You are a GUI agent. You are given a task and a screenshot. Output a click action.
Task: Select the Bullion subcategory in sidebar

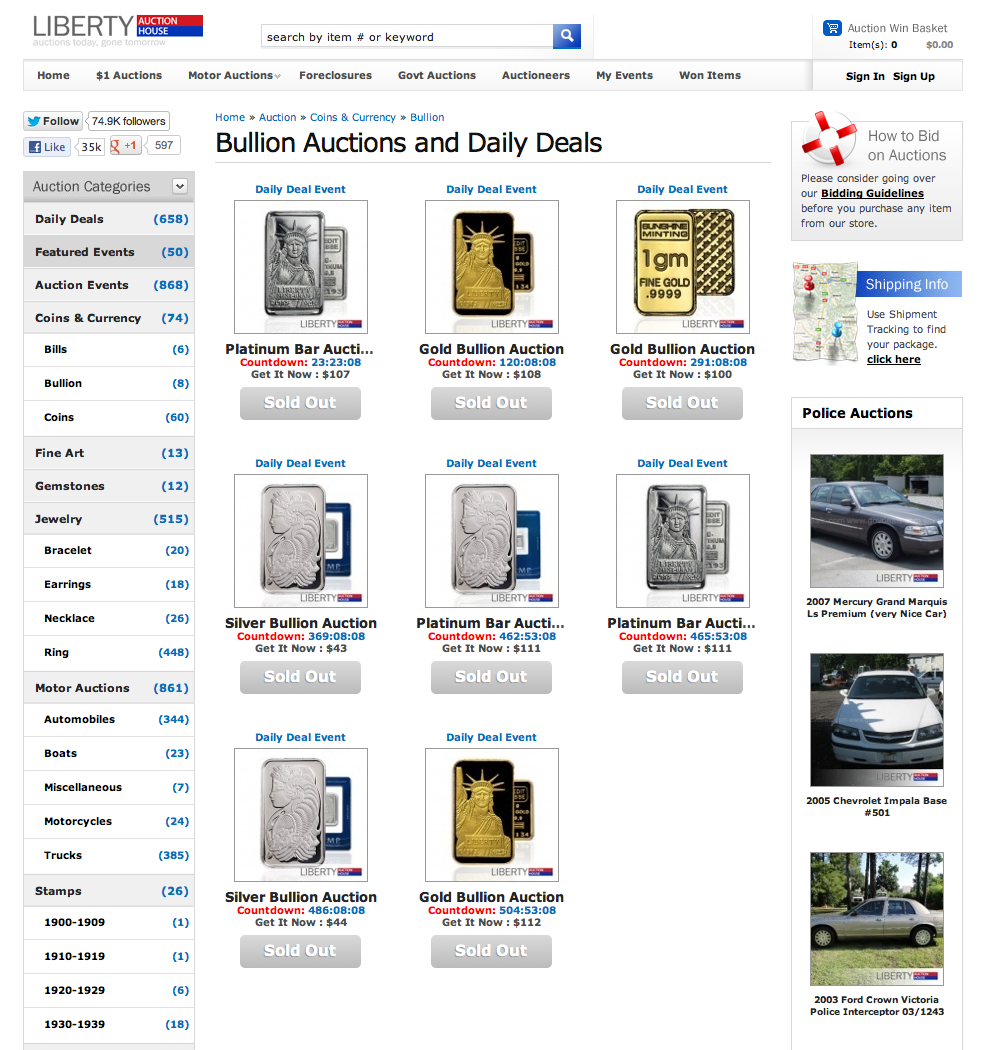click(x=109, y=383)
